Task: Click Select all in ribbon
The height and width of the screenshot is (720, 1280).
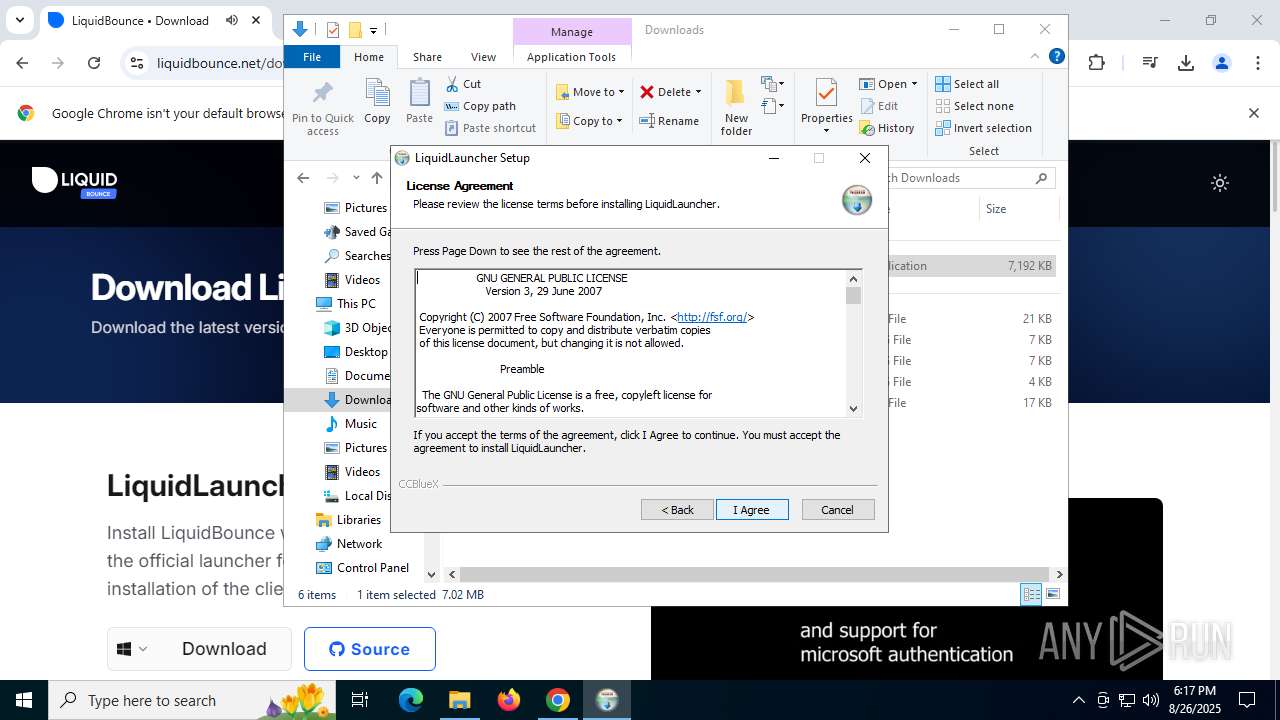Action: pyautogui.click(x=967, y=84)
